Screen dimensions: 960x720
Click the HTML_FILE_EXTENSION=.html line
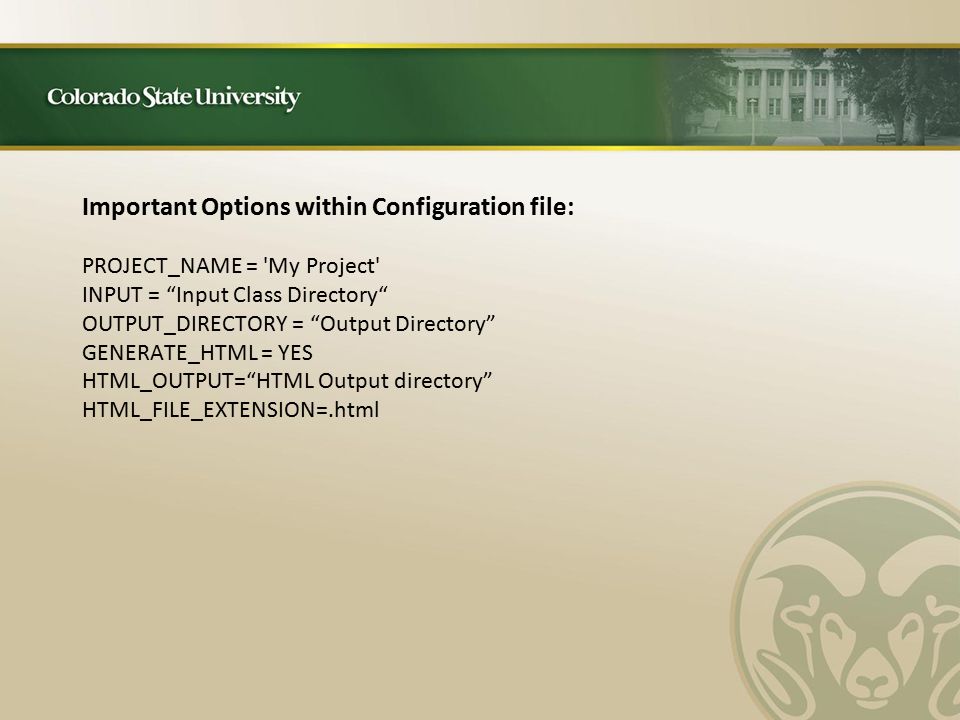point(231,410)
